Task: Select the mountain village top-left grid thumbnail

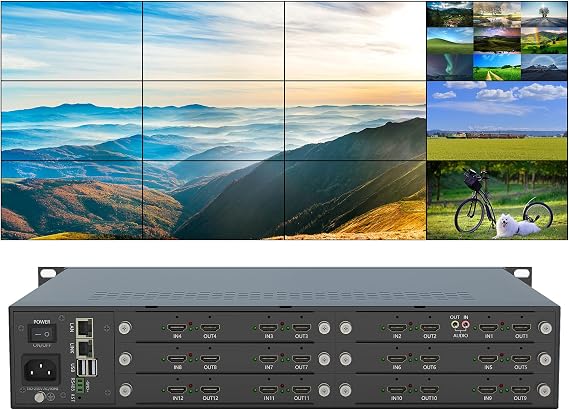Action: point(450,15)
